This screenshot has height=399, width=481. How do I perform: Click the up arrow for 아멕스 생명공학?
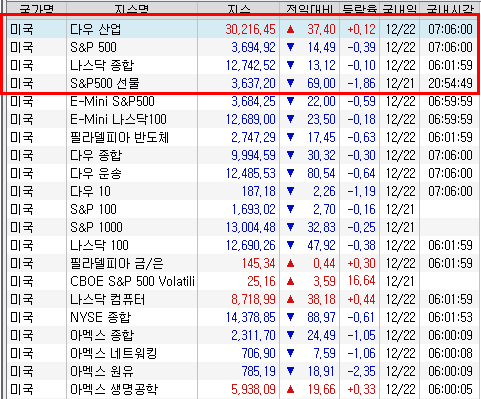pyautogui.click(x=290, y=389)
